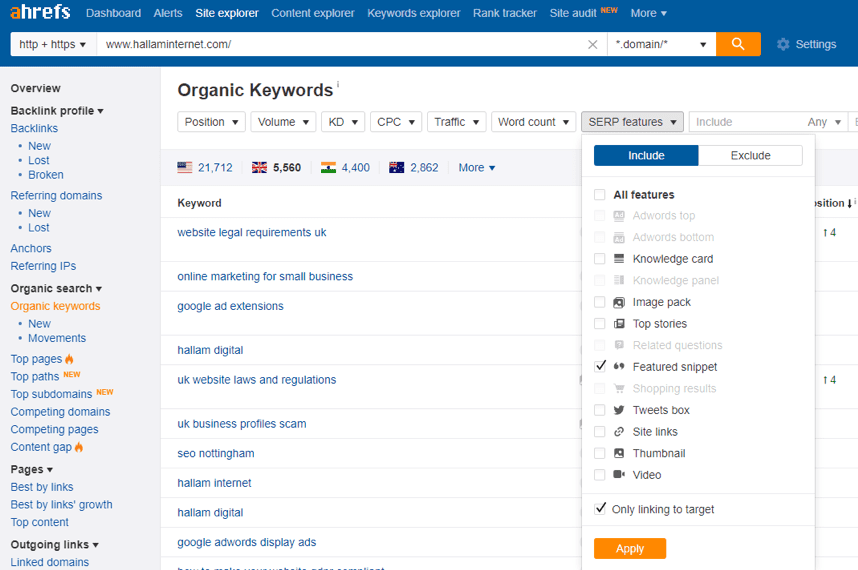The image size is (858, 570).
Task: Open the Any match dropdown
Action: (824, 122)
